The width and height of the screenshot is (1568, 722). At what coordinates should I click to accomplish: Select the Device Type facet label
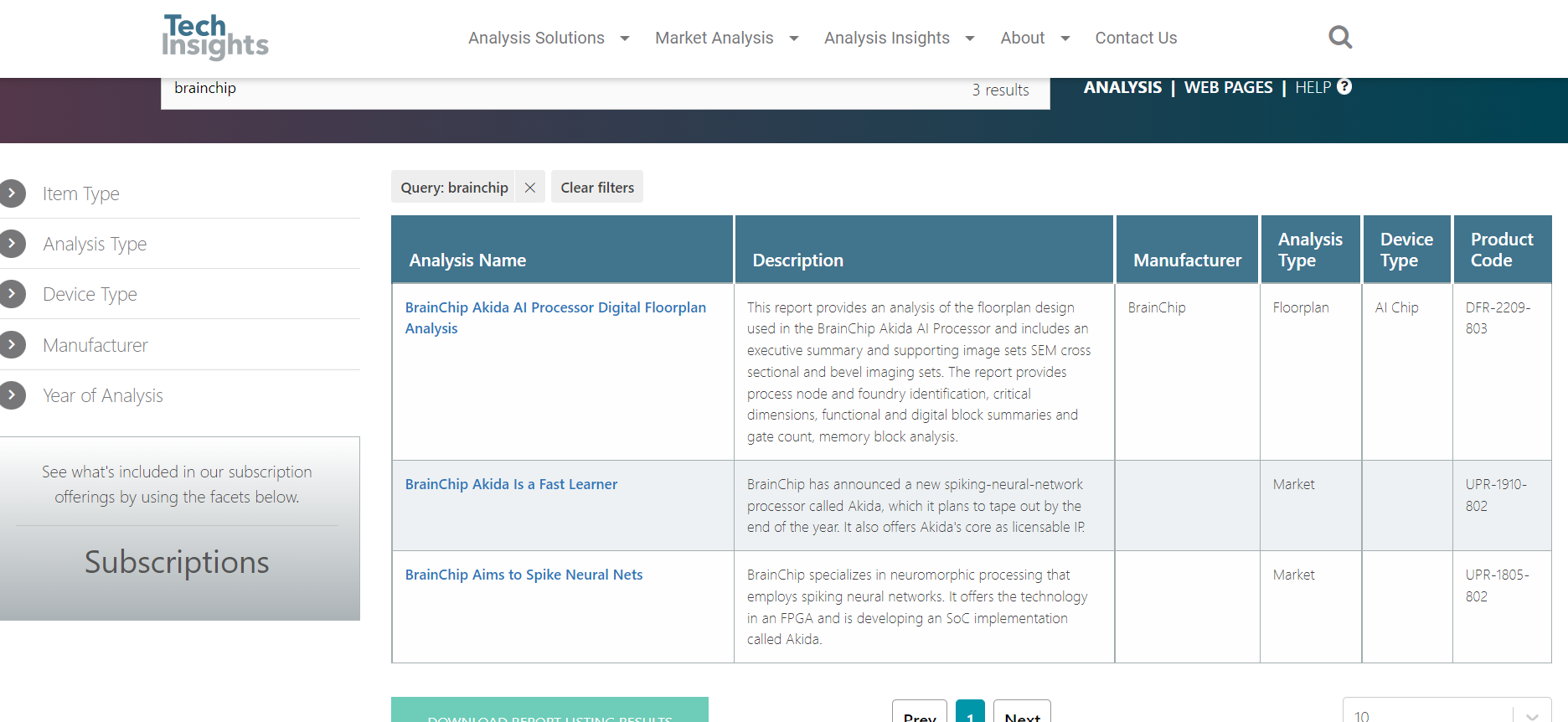[90, 294]
